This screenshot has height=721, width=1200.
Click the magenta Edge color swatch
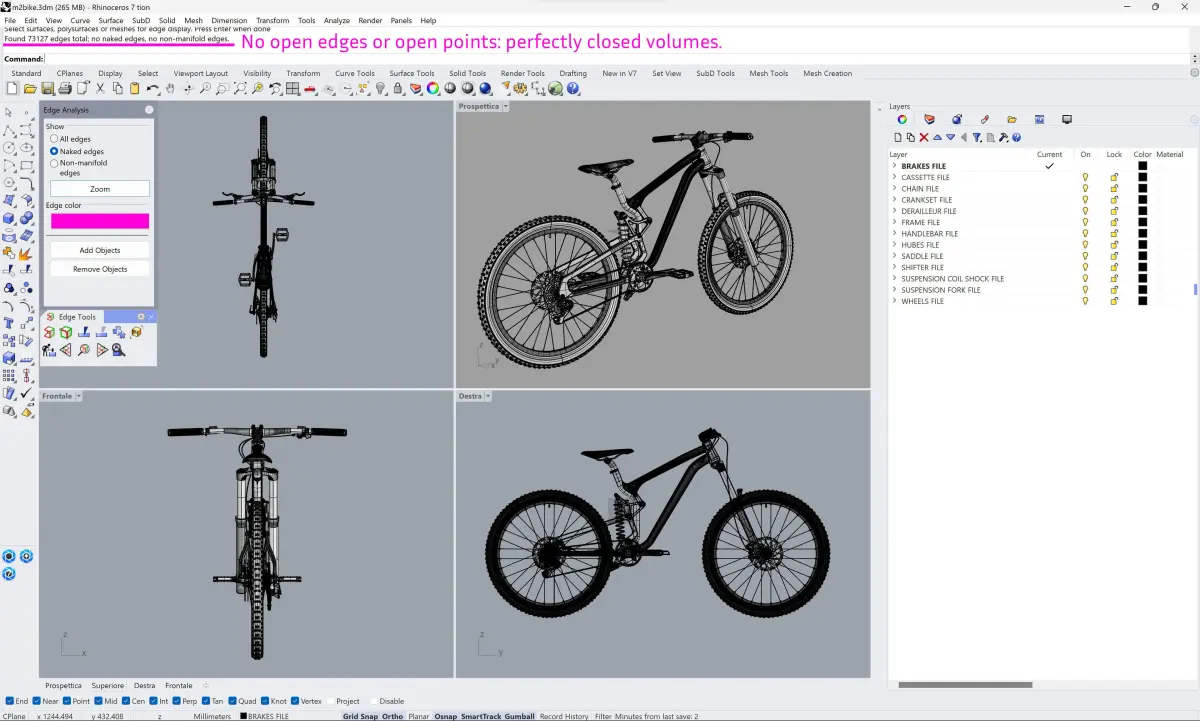tap(100, 221)
